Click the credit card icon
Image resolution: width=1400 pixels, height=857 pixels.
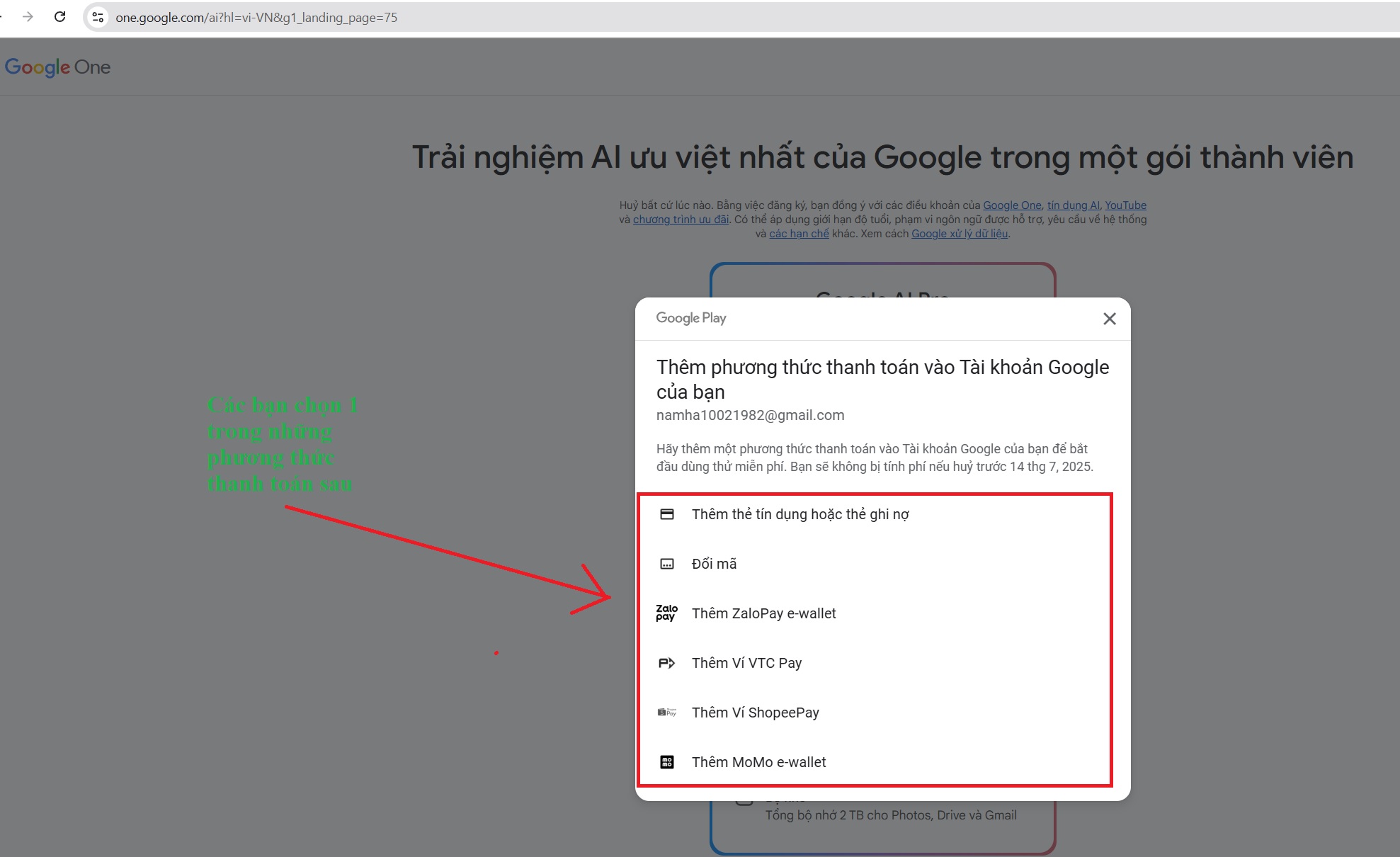point(667,514)
